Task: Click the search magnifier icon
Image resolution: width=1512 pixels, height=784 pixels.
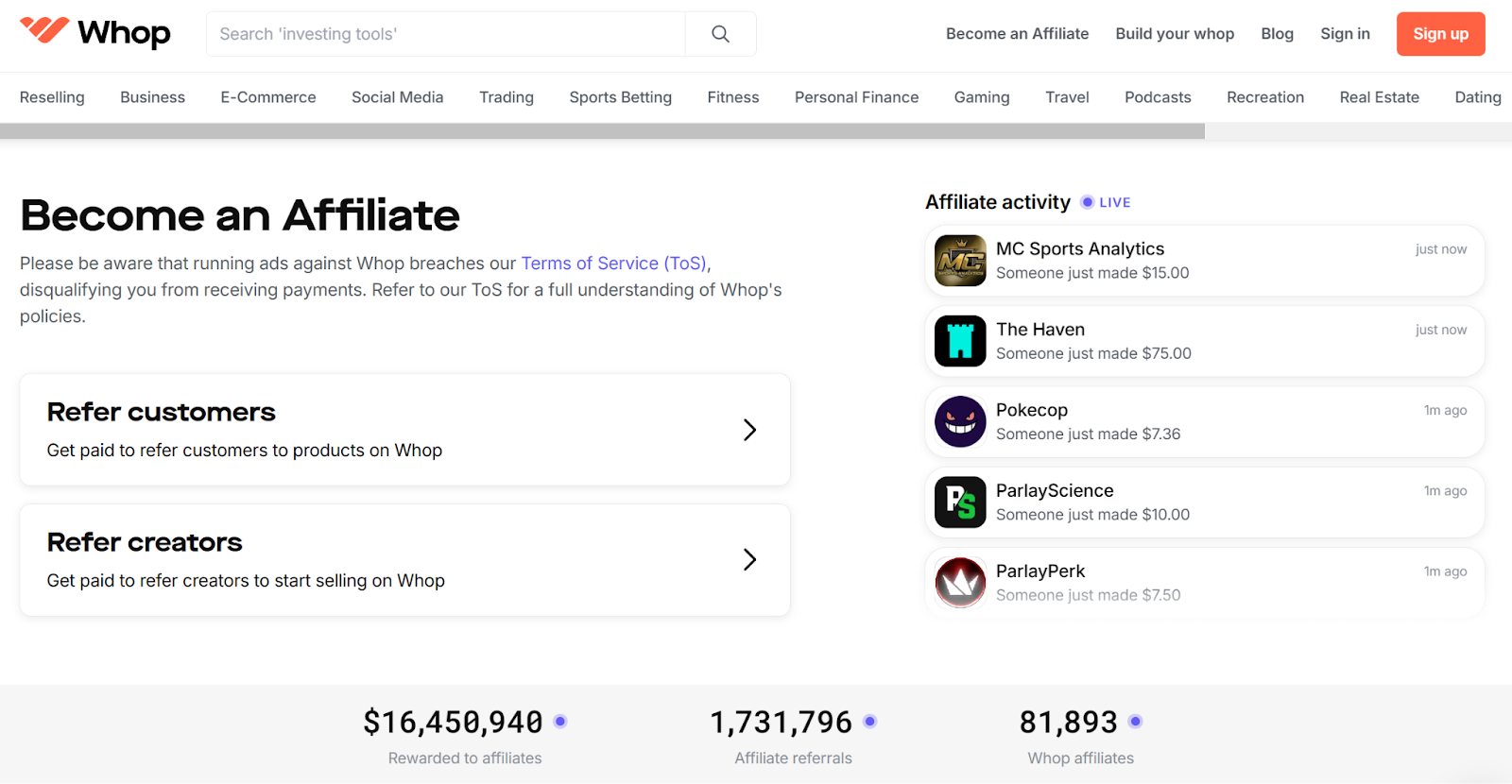Action: pyautogui.click(x=720, y=34)
